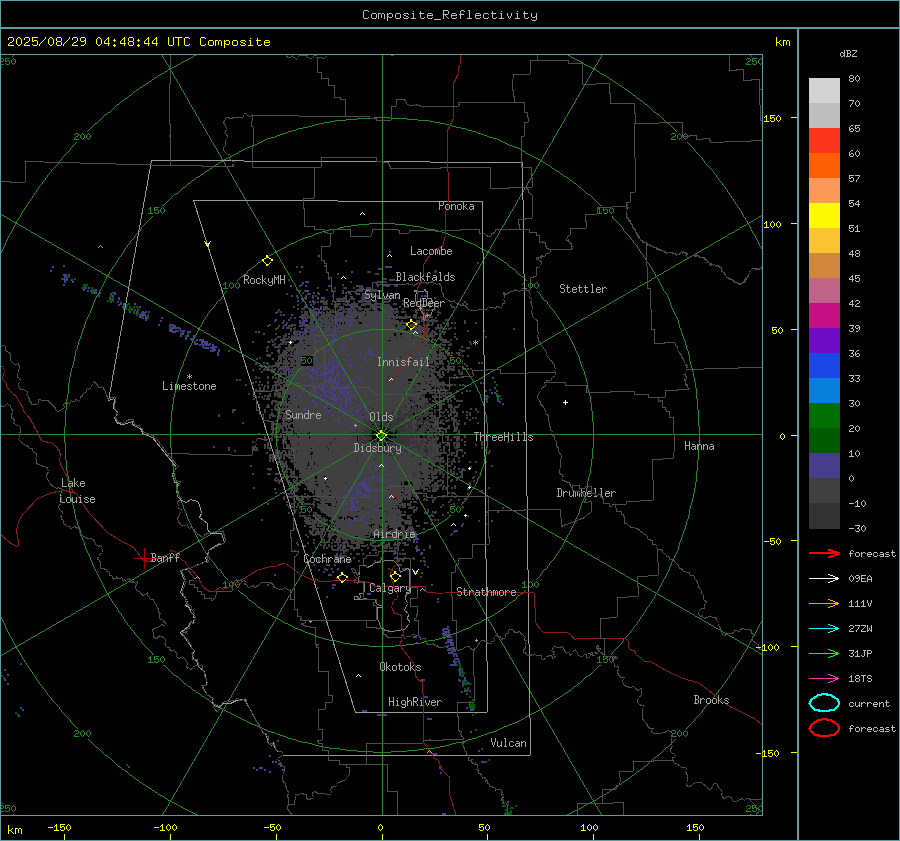Click the yellow diamond marker near RockyMH

267,261
